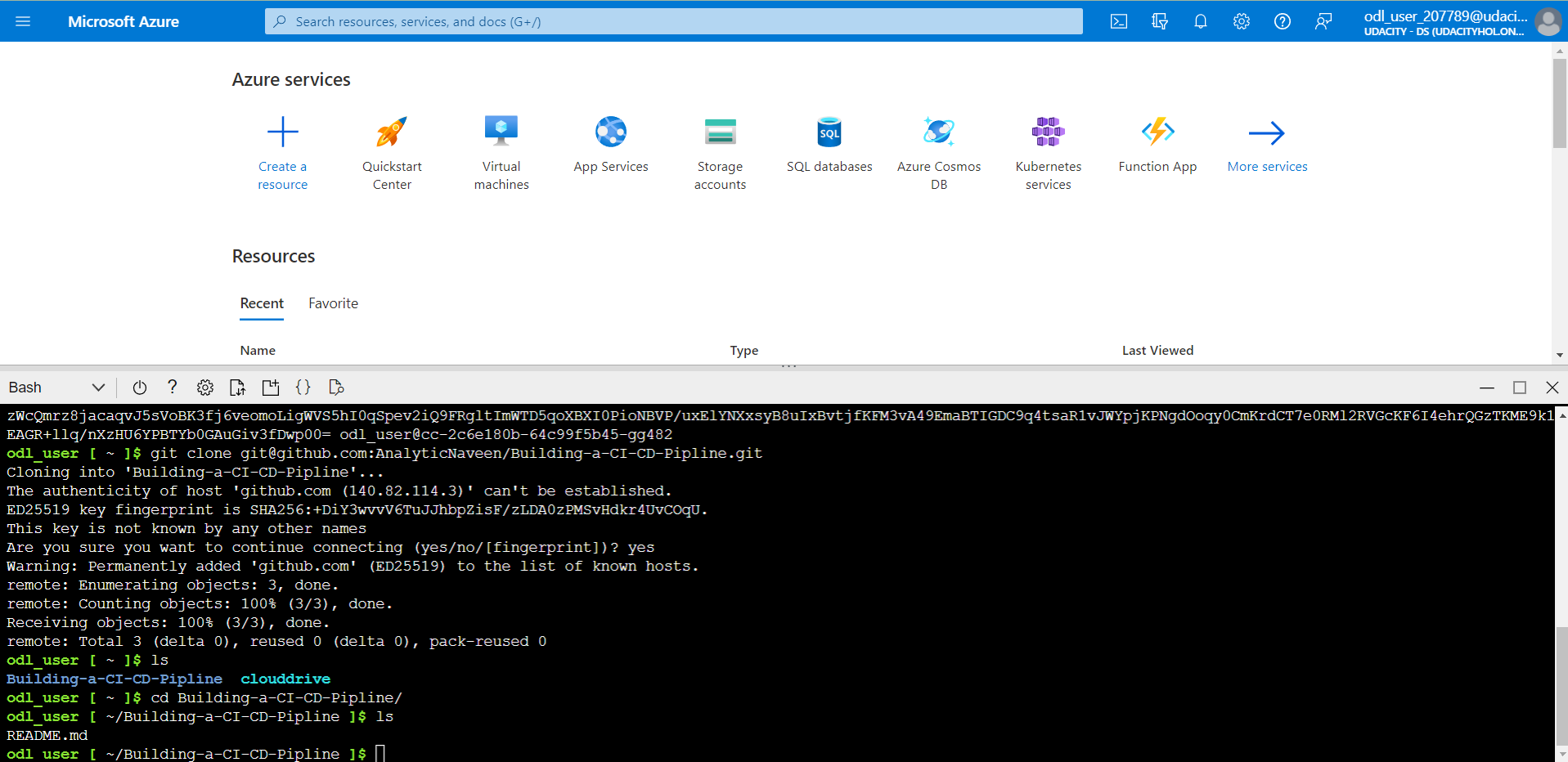Click the Upload/Download files icon in Cloud Shell
The height and width of the screenshot is (762, 1568).
tap(237, 387)
